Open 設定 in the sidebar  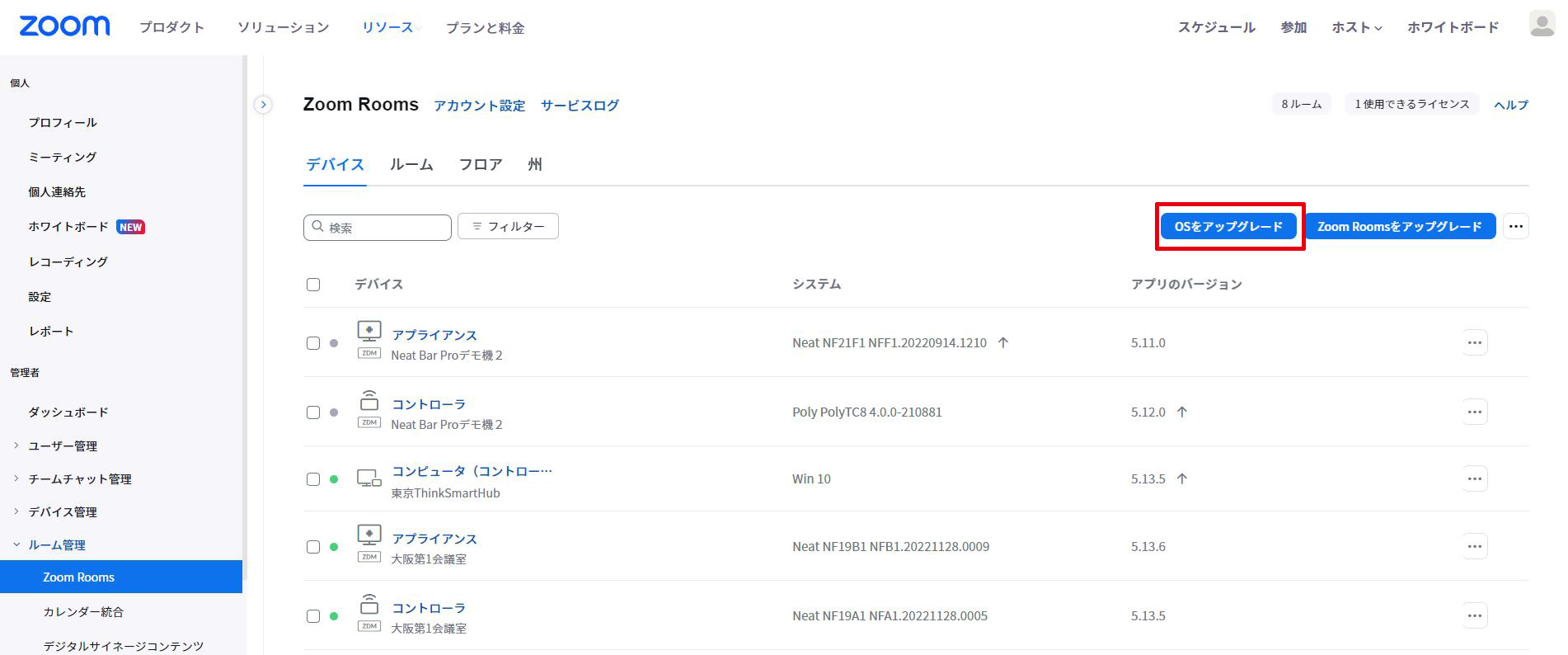point(40,296)
